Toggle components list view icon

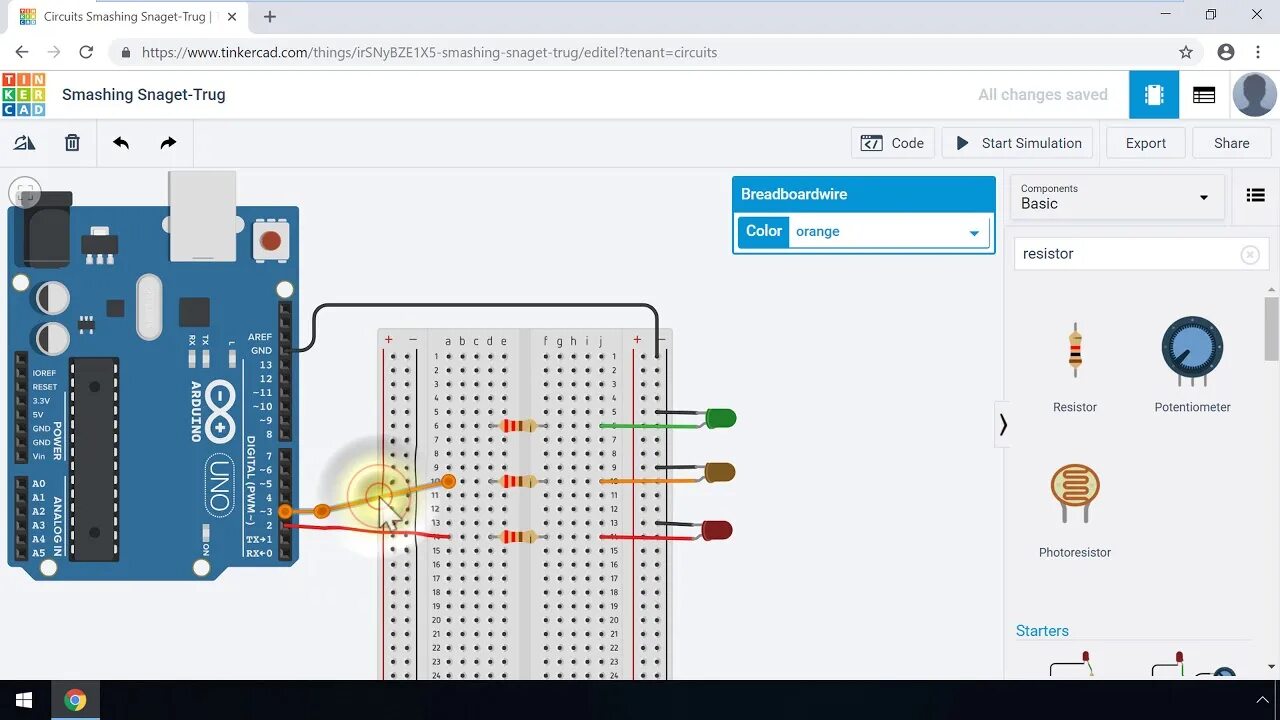[x=1256, y=196]
